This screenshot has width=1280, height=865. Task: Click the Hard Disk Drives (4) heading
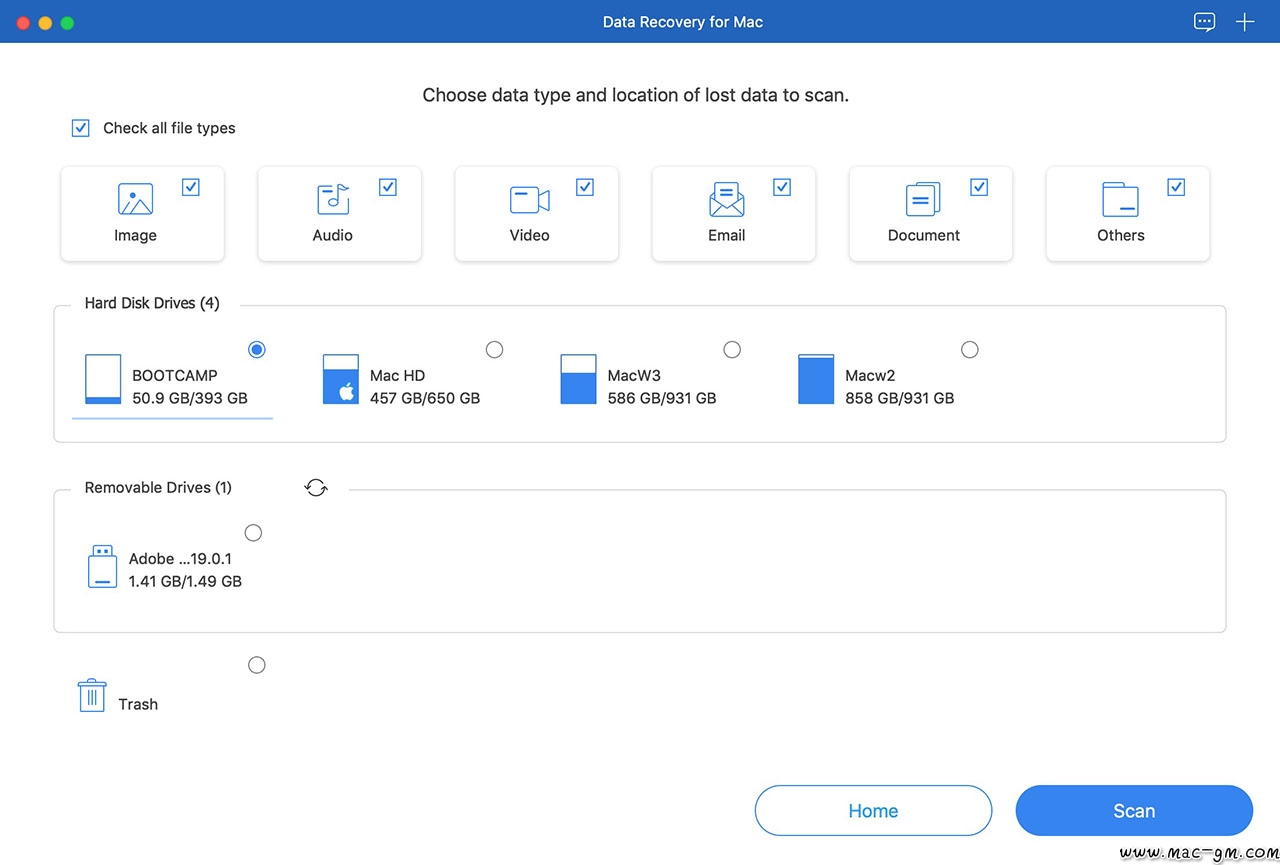pos(152,303)
